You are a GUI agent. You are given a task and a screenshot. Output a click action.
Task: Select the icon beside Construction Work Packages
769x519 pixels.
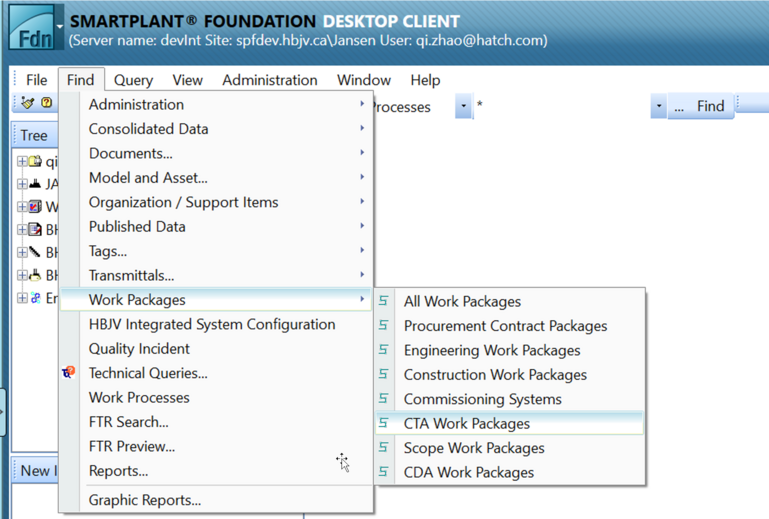coord(384,374)
